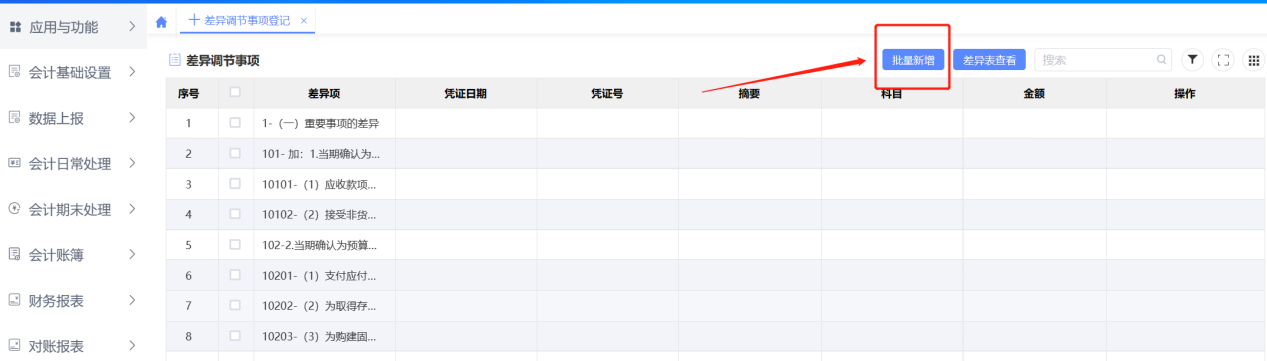The height and width of the screenshot is (361, 1267).
Task: Click the 差异项 column header
Action: (324, 93)
